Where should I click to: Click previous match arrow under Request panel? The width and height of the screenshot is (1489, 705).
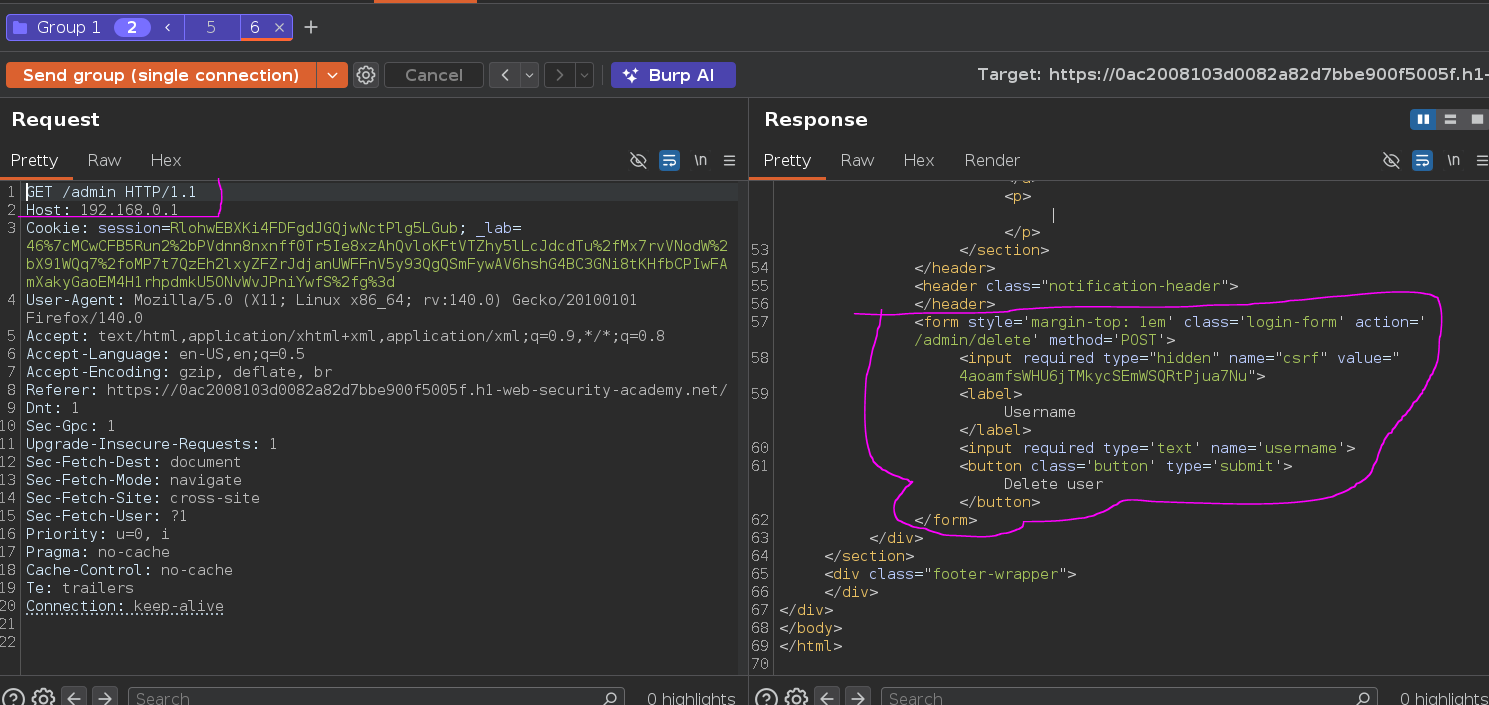pyautogui.click(x=74, y=698)
